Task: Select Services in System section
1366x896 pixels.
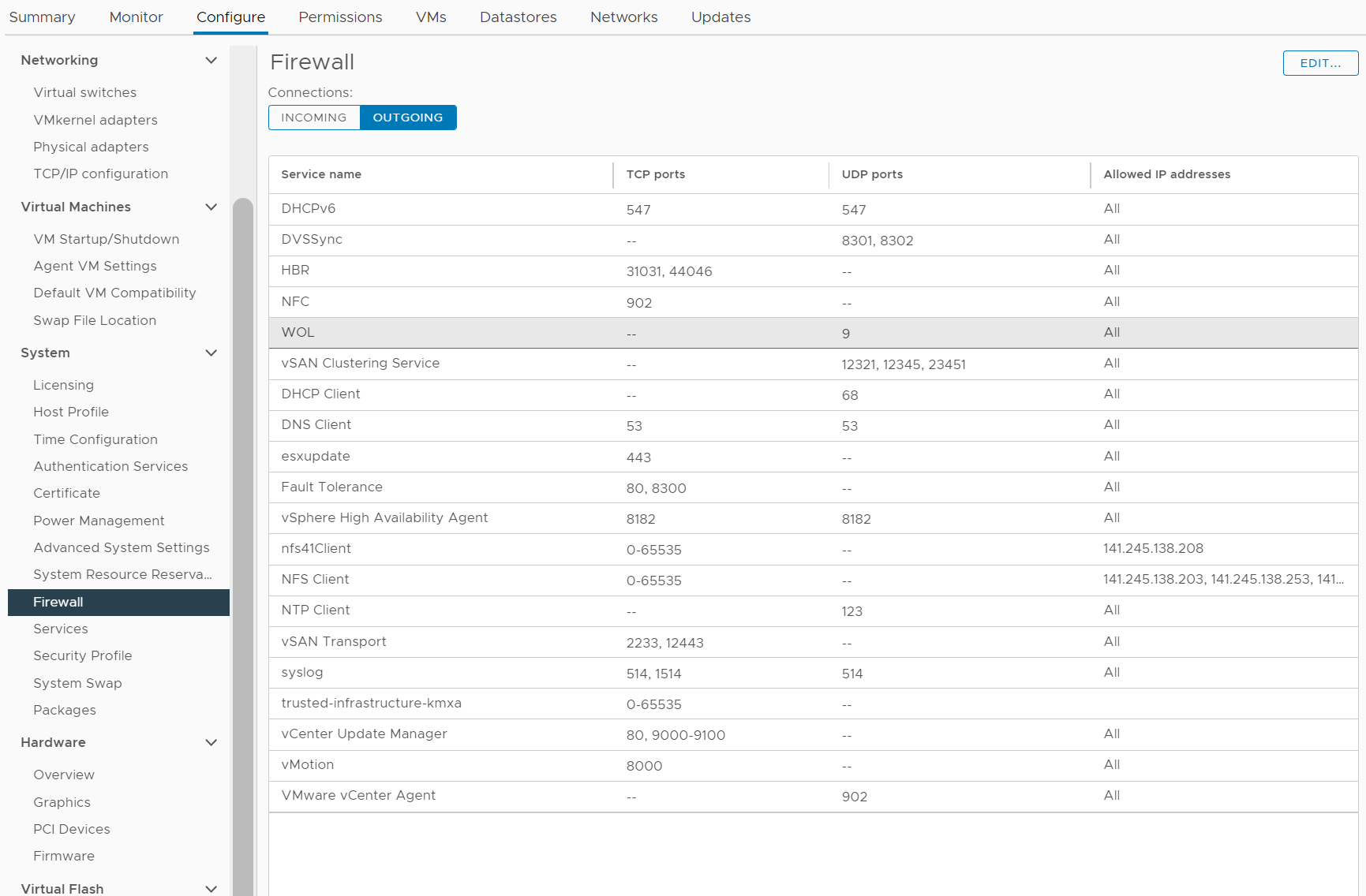Action: tap(61, 629)
